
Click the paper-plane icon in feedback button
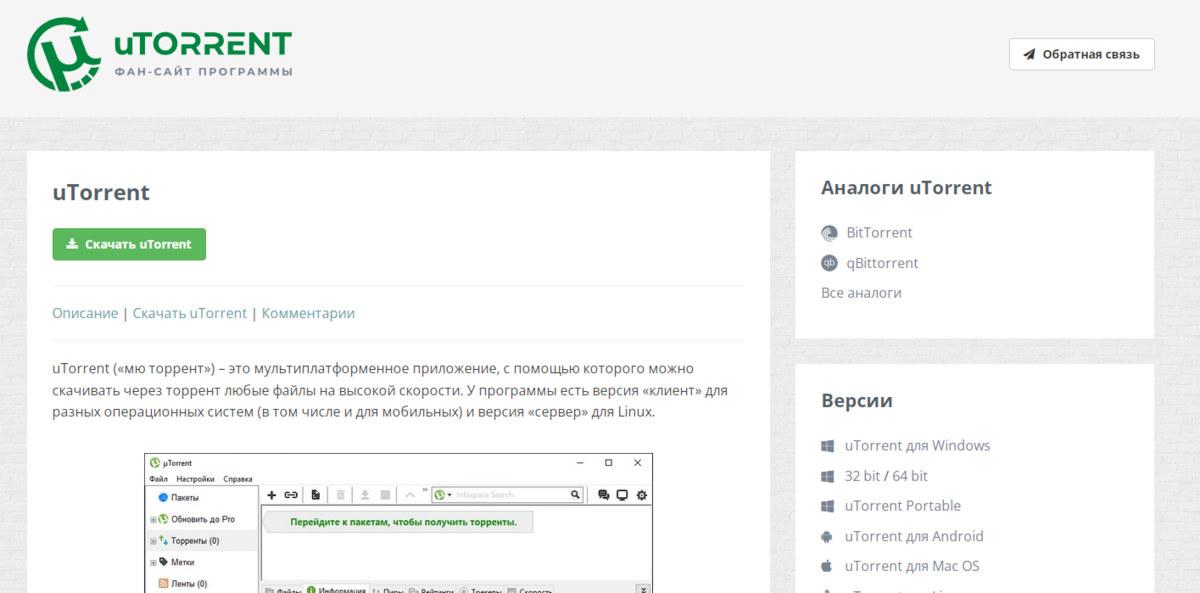1030,54
